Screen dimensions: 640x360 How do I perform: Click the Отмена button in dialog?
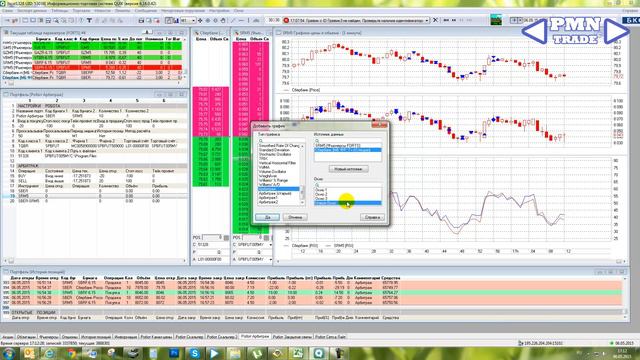(x=295, y=217)
